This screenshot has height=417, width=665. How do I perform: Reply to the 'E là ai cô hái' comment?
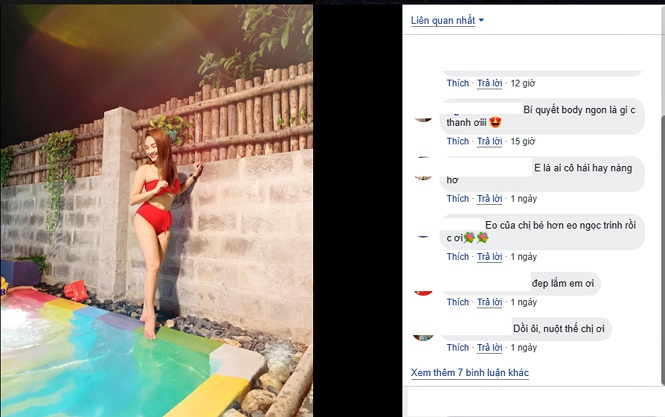pos(489,199)
